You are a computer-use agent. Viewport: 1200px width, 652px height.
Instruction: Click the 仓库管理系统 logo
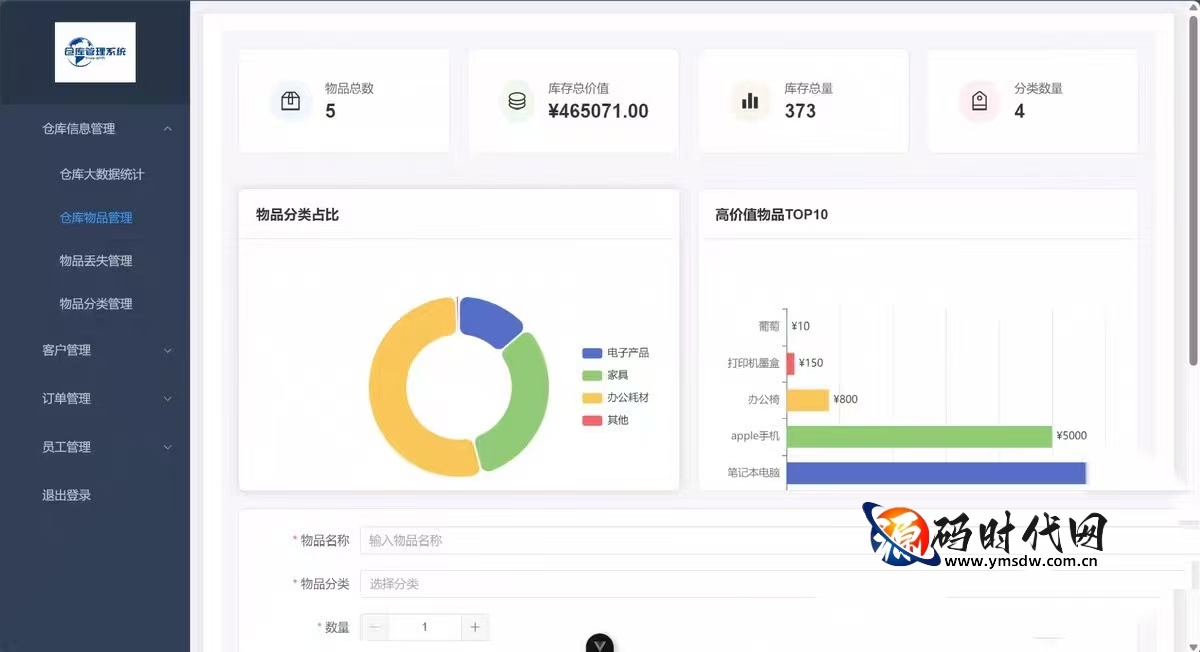pos(95,51)
